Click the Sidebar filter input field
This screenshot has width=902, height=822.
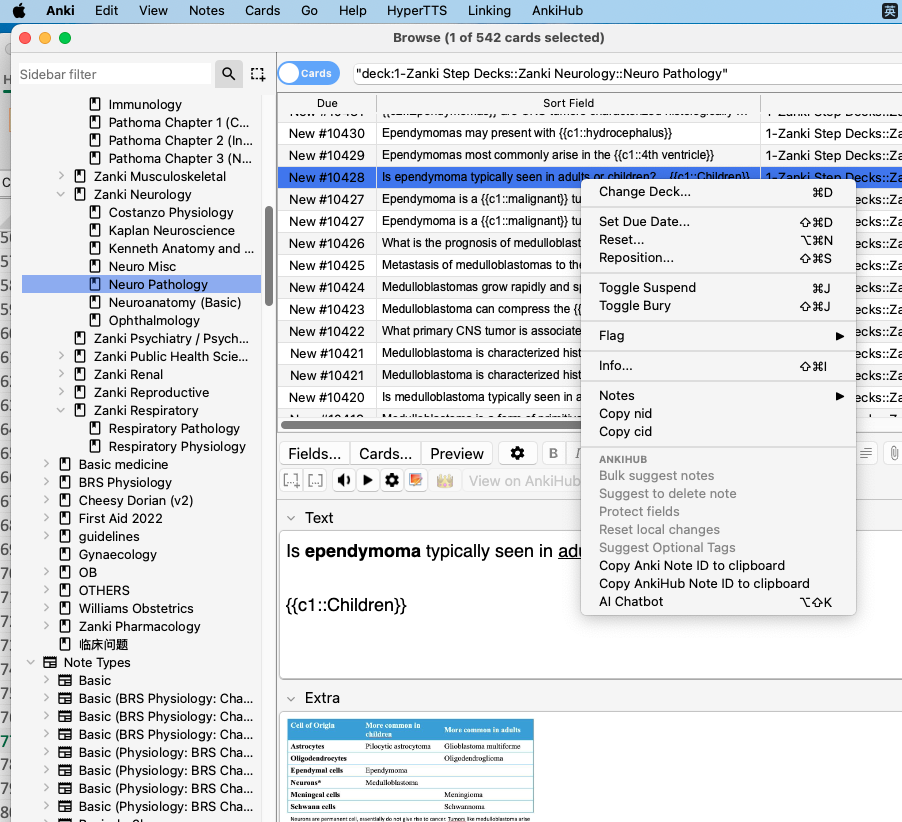point(113,74)
